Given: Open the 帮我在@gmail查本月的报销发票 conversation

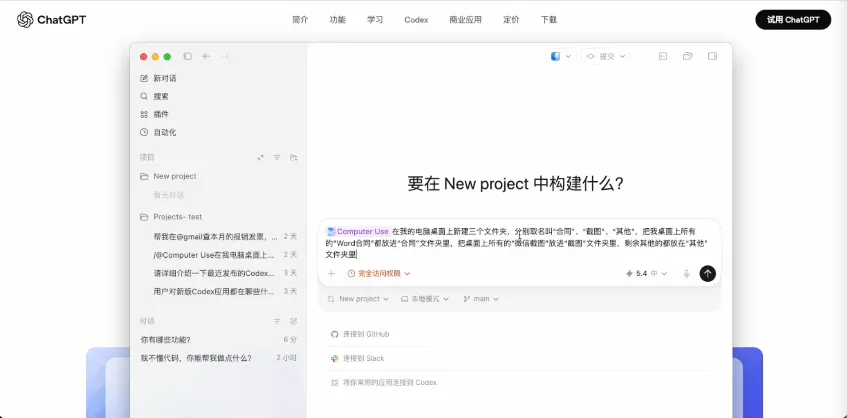Looking at the screenshot, I should [218, 237].
